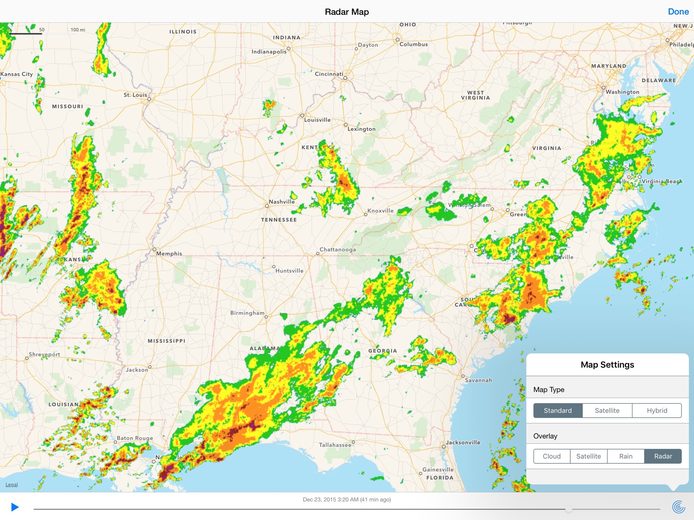
Task: Tap the Columbus city label
Action: point(414,44)
